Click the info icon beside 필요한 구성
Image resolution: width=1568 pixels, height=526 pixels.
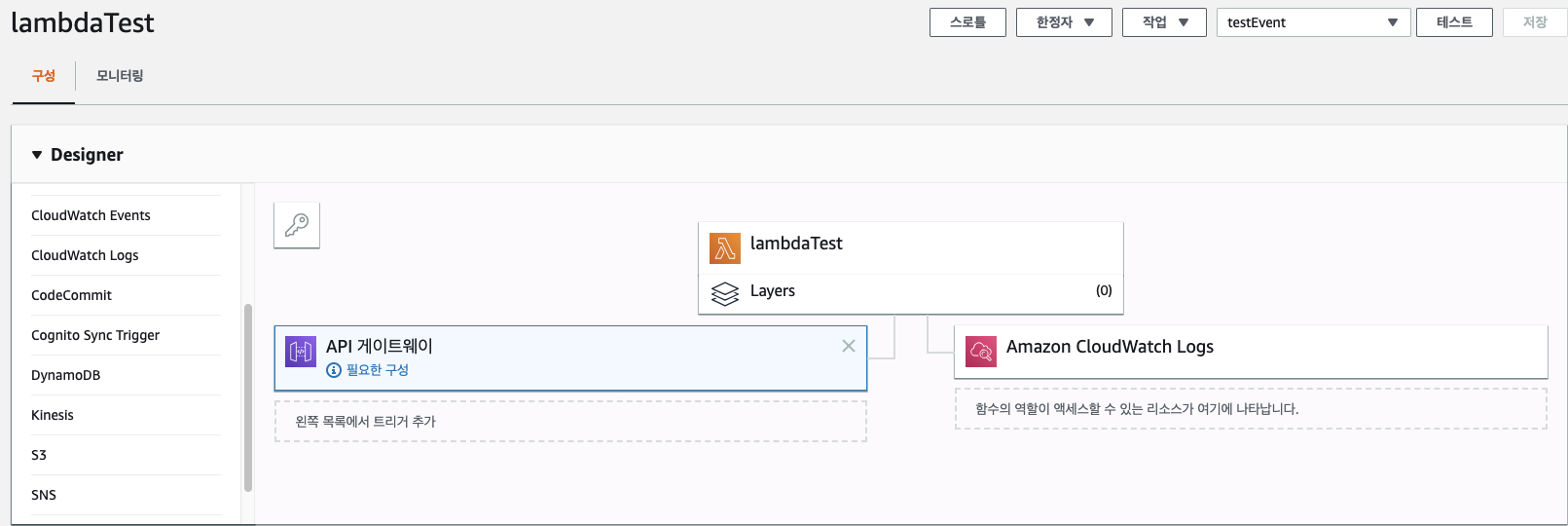pos(334,370)
